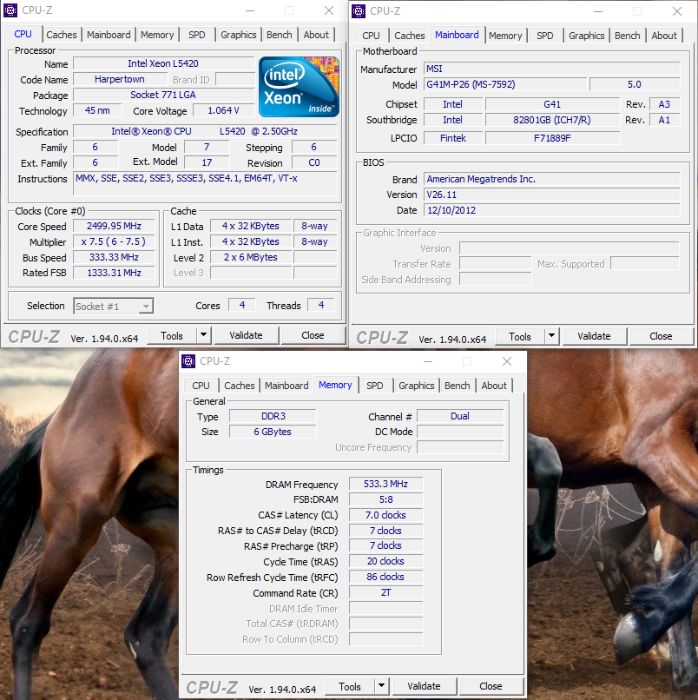Click the 1.064 V core voltage value
The width and height of the screenshot is (698, 700).
pos(224,111)
